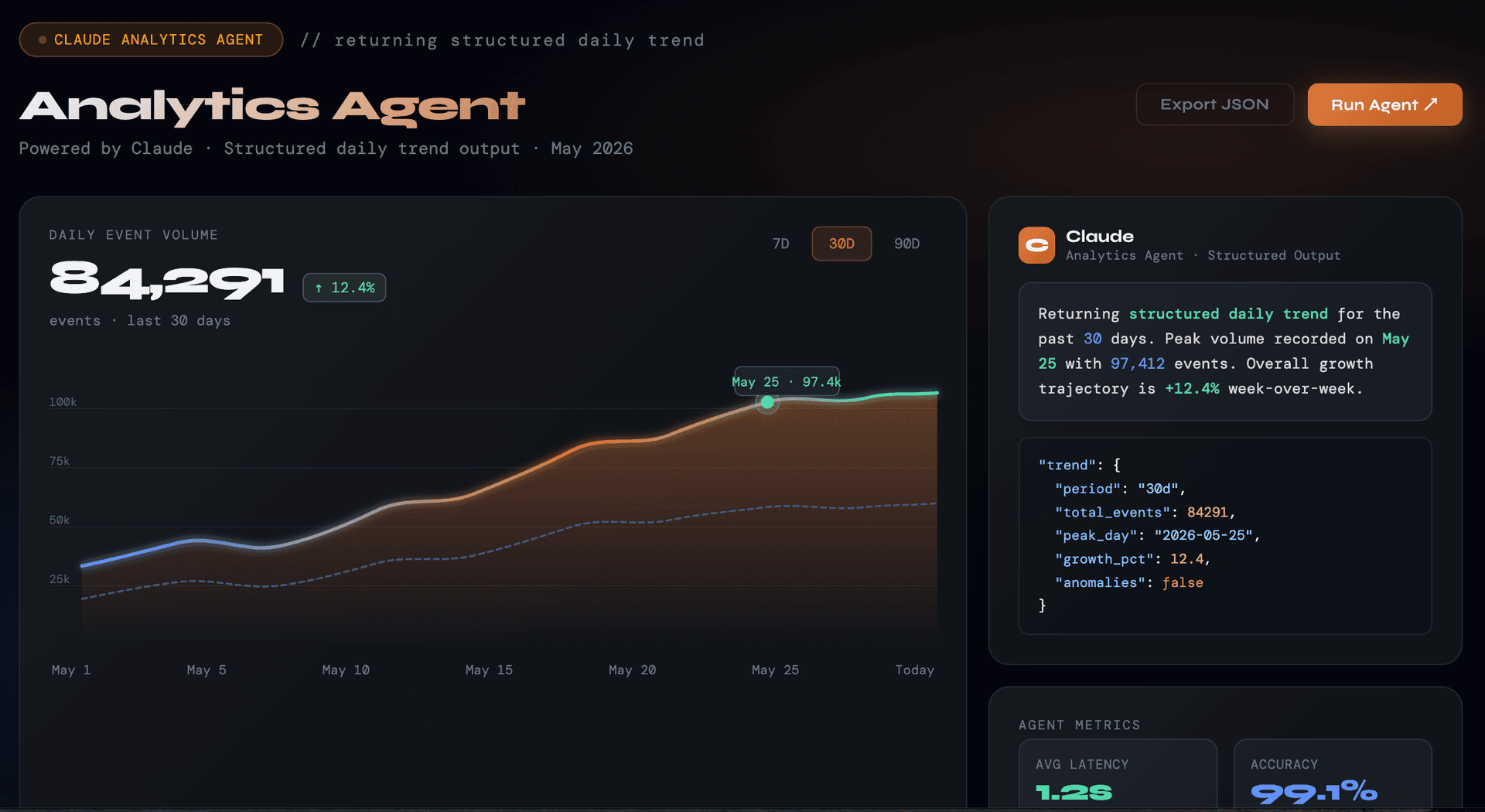Click the Daily Event Volume heading
This screenshot has width=1485, height=812.
tap(133, 235)
